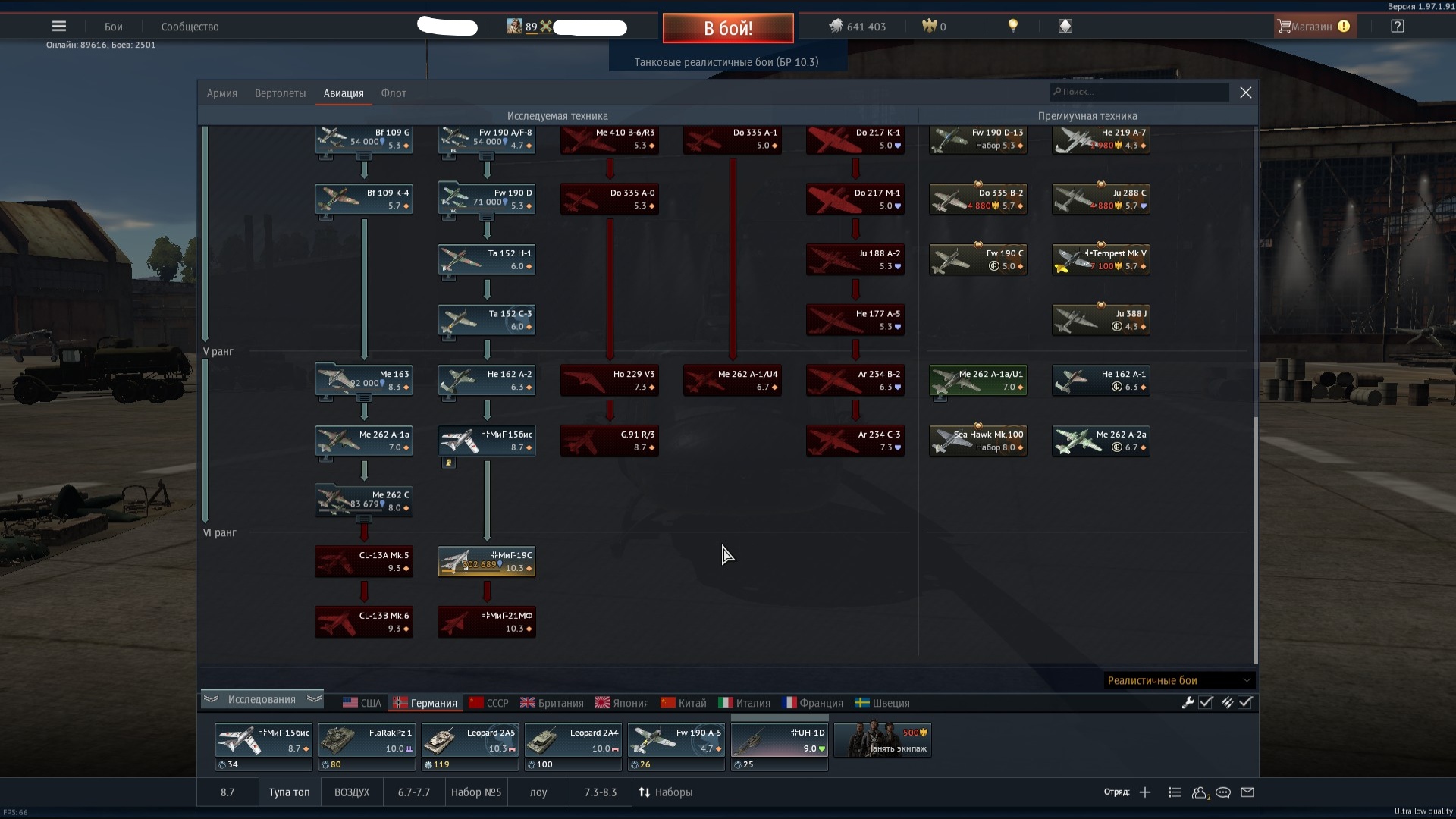Expand the Me 163 vehicle group
Screen dimensions: 1456x819
click(364, 398)
